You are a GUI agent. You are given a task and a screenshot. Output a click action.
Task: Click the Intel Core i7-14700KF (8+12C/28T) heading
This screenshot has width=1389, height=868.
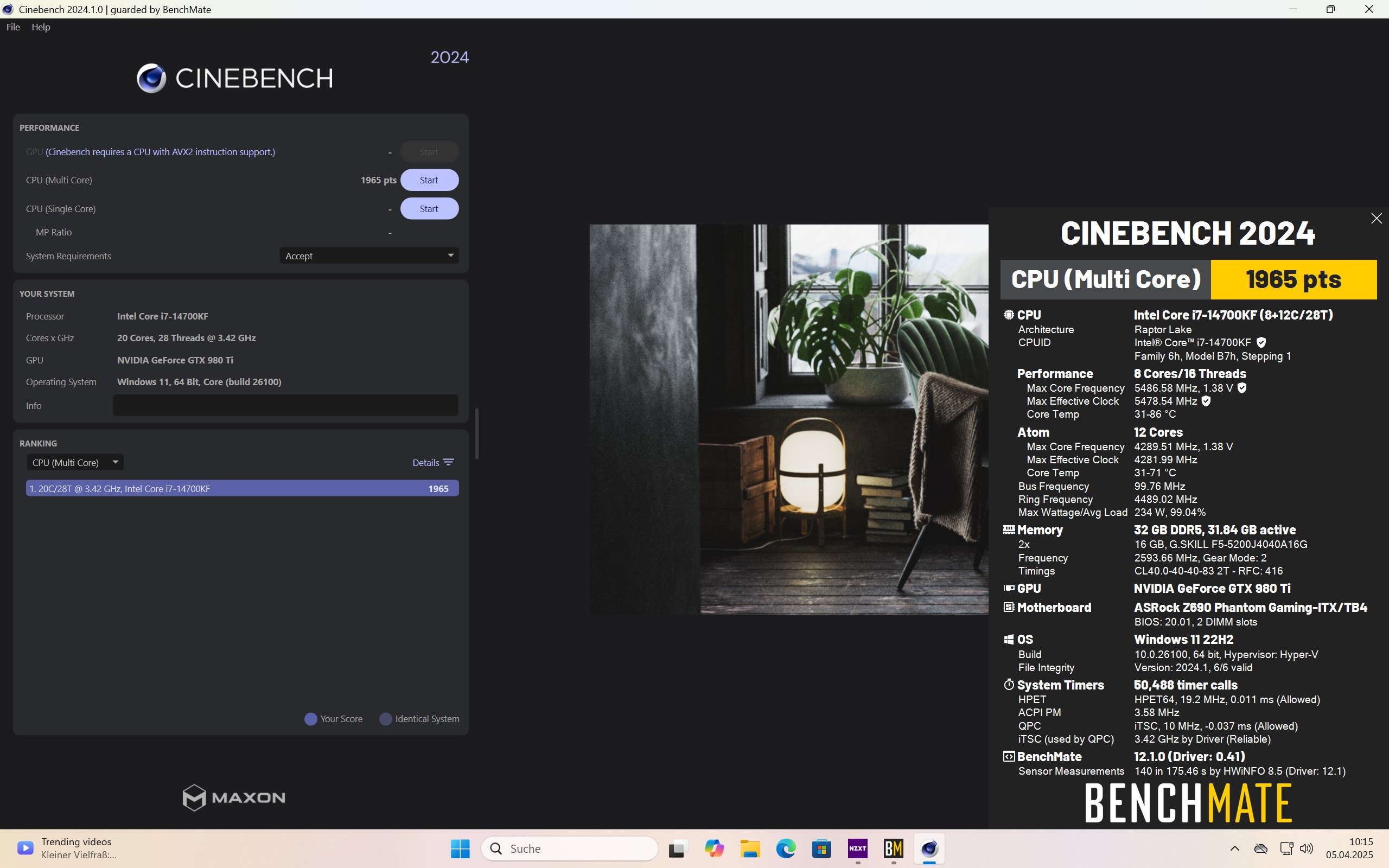1233,315
